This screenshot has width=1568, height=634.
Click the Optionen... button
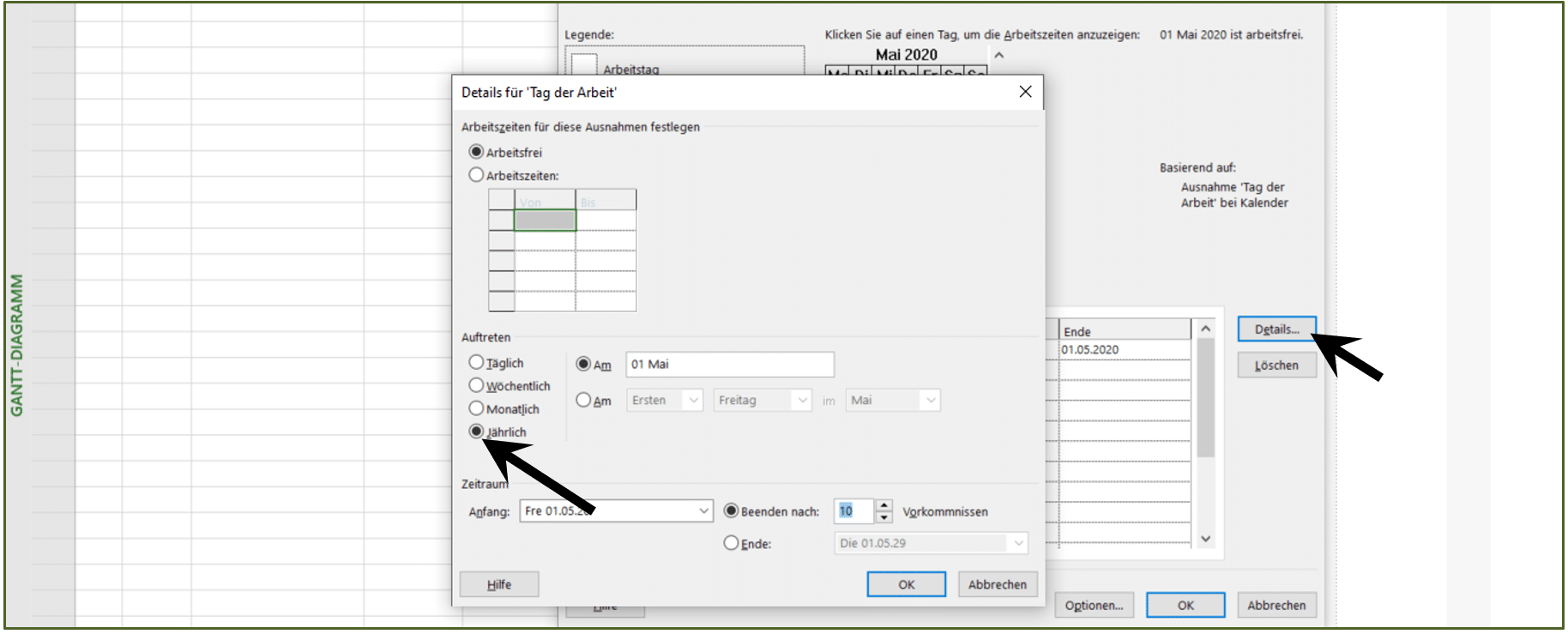[1094, 605]
